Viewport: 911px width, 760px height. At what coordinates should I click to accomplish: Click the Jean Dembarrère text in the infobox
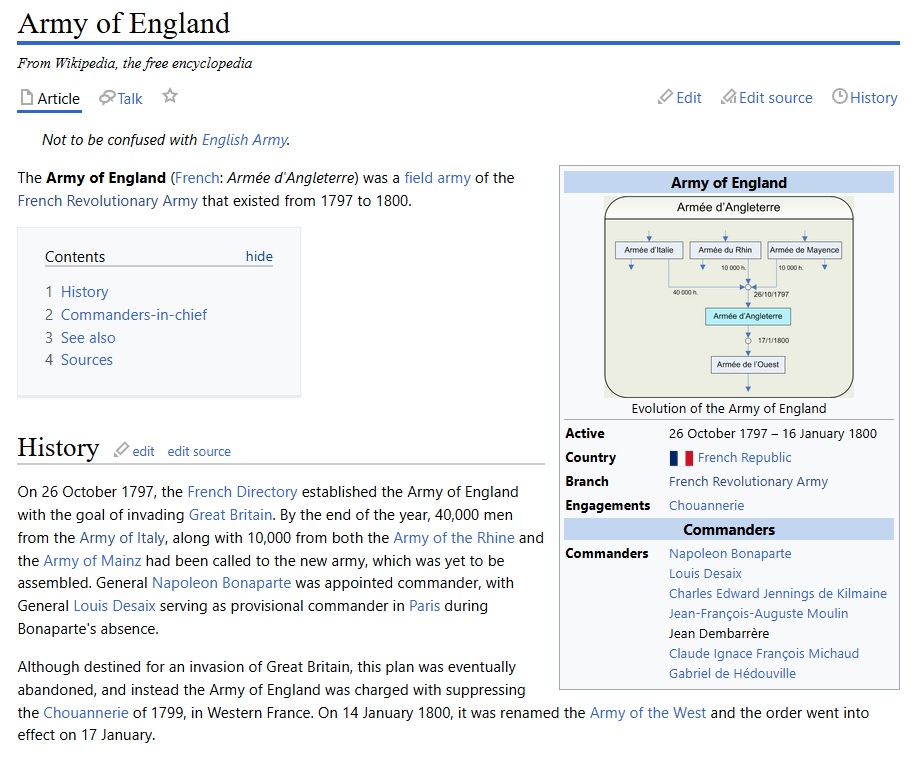pyautogui.click(x=719, y=634)
